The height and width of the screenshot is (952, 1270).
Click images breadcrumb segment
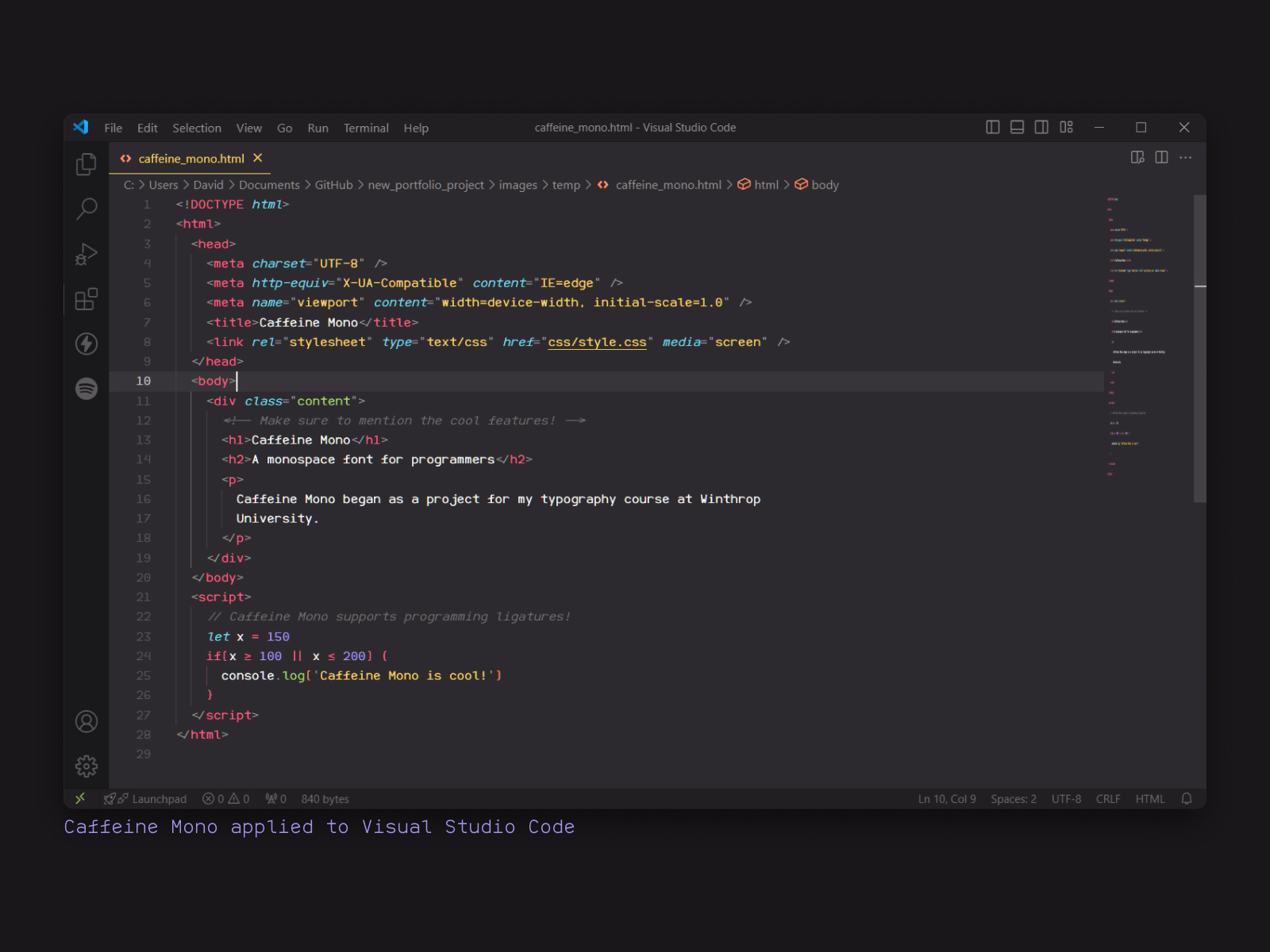tap(518, 185)
